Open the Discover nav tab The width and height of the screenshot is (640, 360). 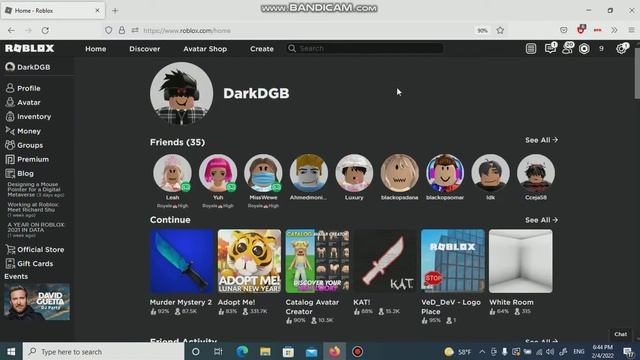(x=144, y=49)
